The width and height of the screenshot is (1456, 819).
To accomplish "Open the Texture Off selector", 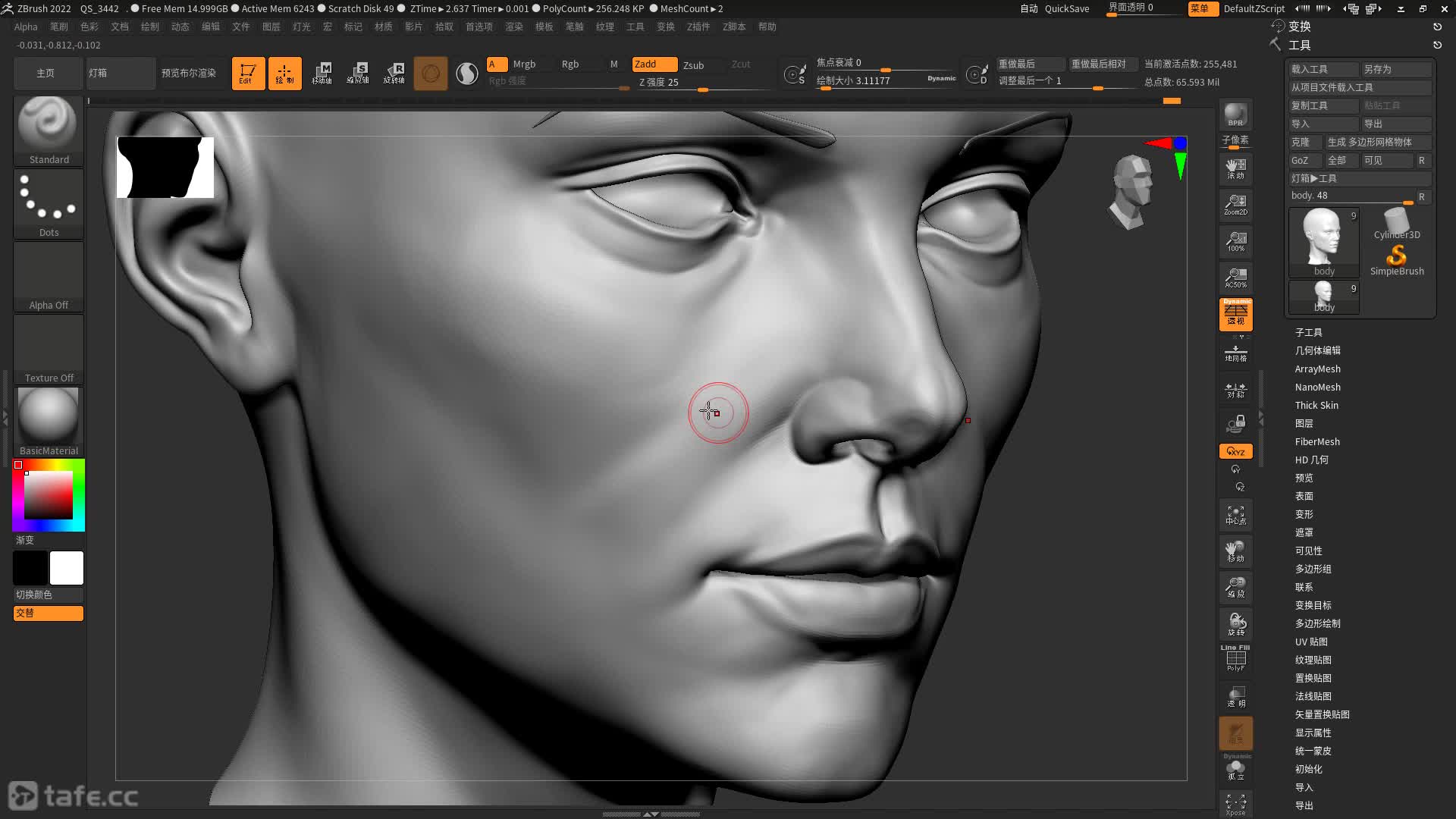I will pyautogui.click(x=49, y=349).
